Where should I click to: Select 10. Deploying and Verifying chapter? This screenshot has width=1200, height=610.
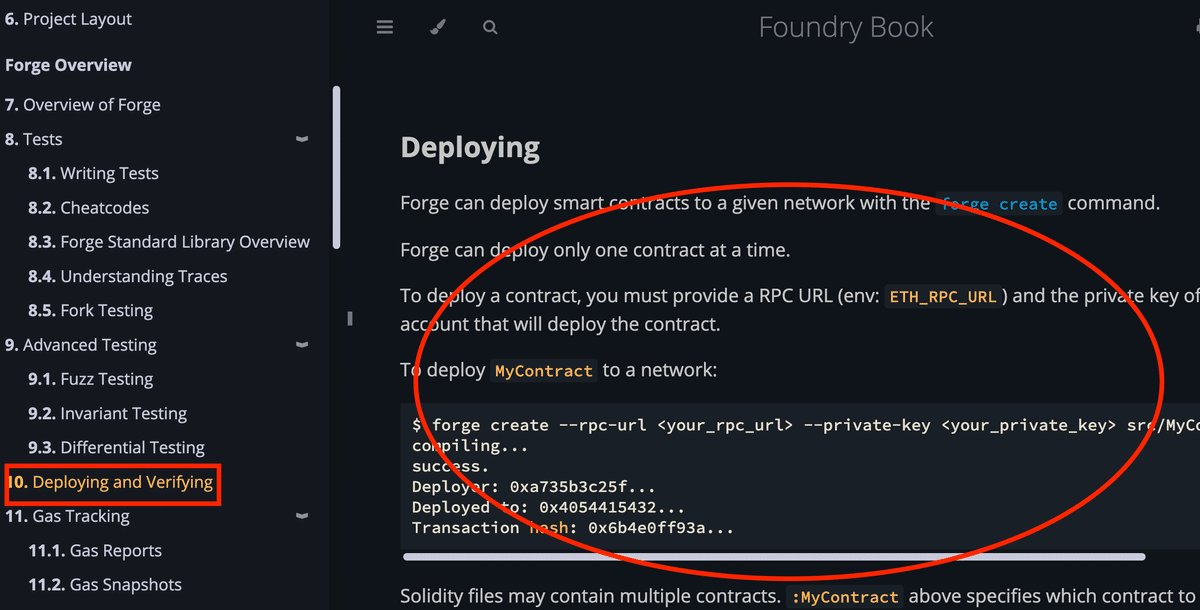(x=111, y=482)
